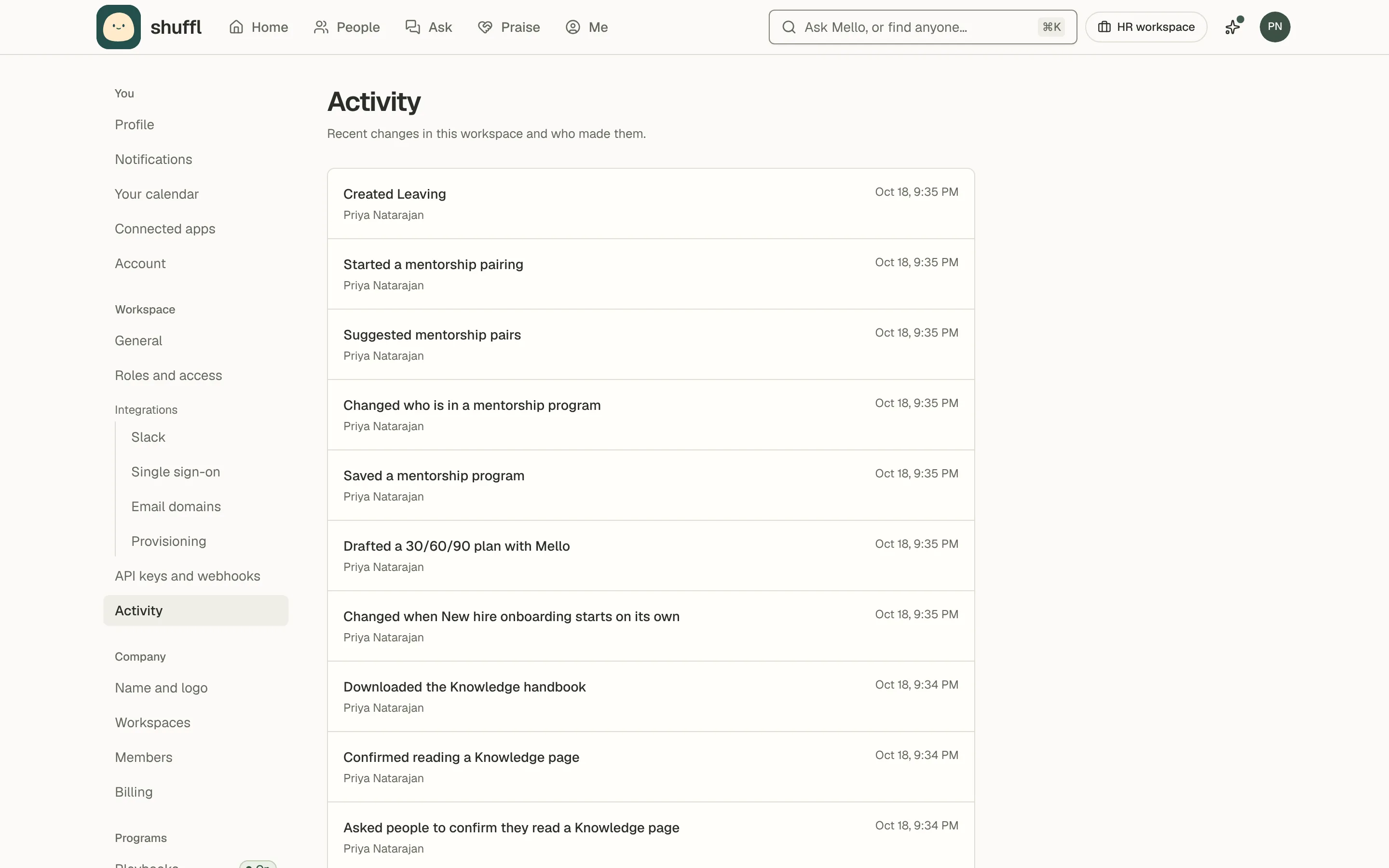Focus the Ask Mello search field
This screenshot has width=1389, height=868.
tap(923, 27)
